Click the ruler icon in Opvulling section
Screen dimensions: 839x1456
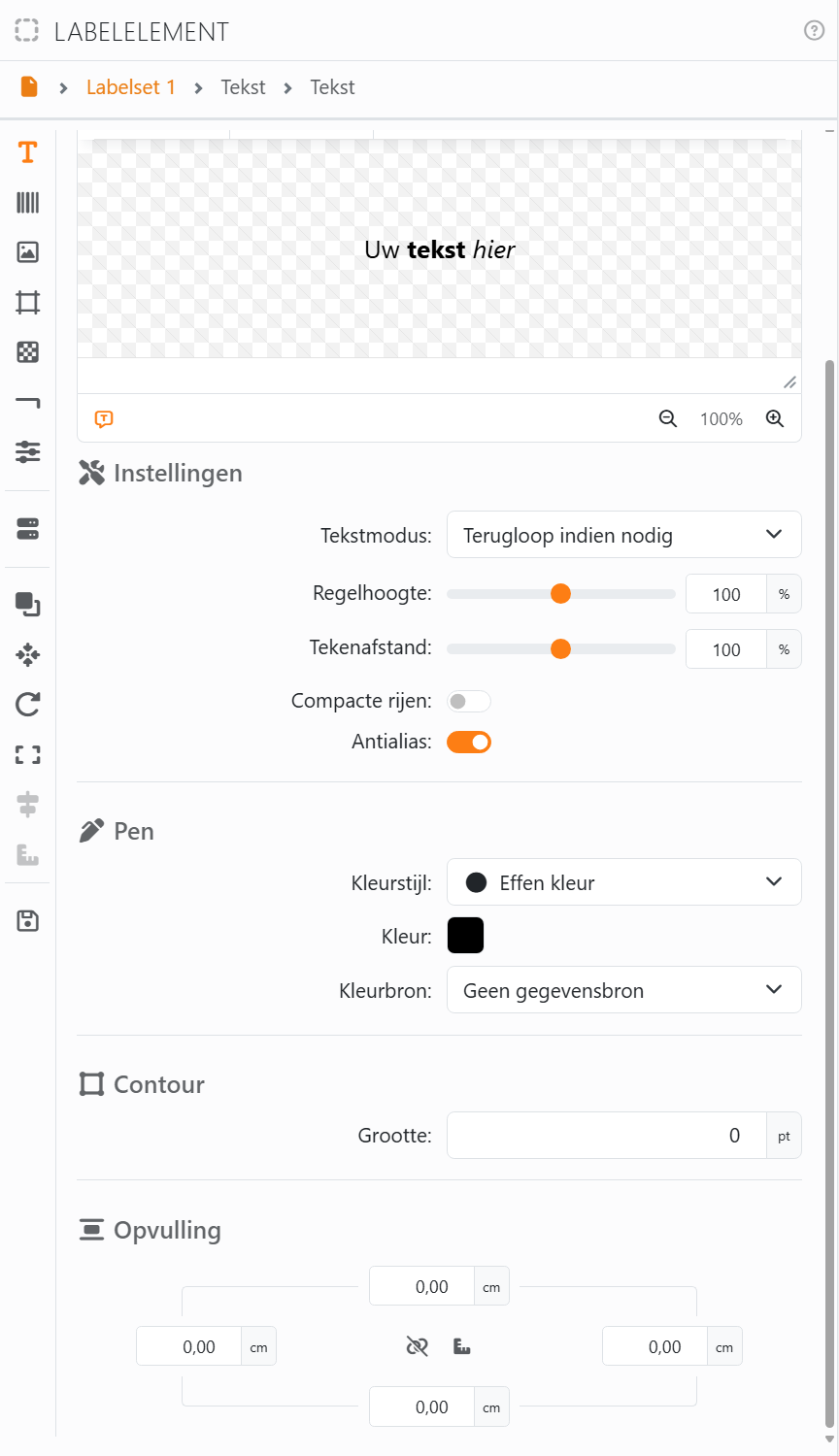point(462,1346)
